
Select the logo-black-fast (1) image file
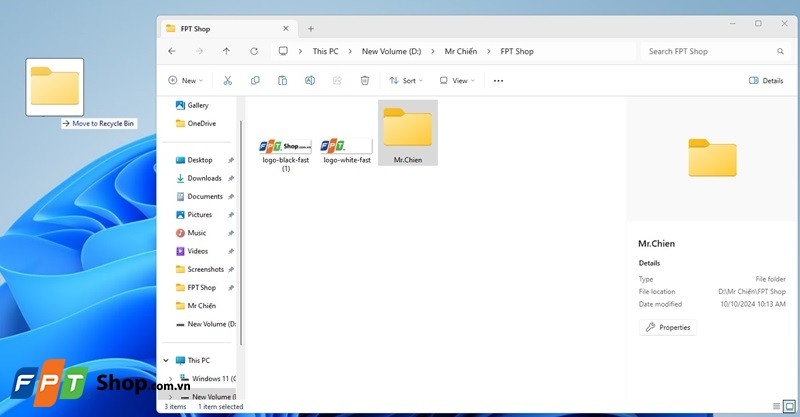(x=286, y=154)
